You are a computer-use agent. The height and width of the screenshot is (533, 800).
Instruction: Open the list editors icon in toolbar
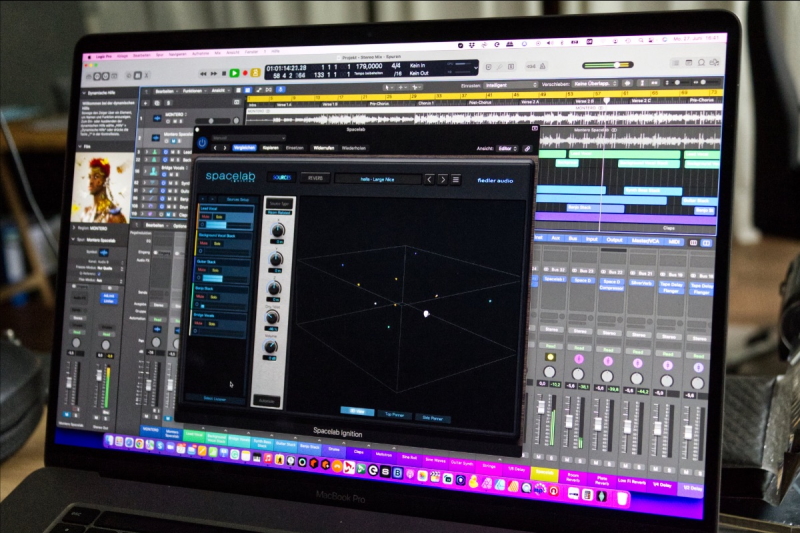(x=675, y=63)
